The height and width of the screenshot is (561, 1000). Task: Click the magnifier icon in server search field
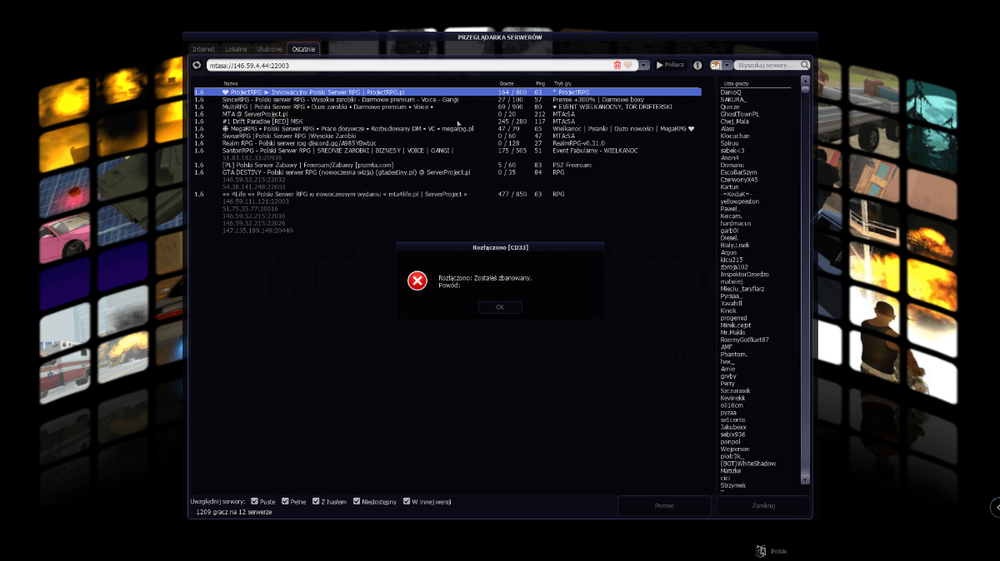click(804, 65)
